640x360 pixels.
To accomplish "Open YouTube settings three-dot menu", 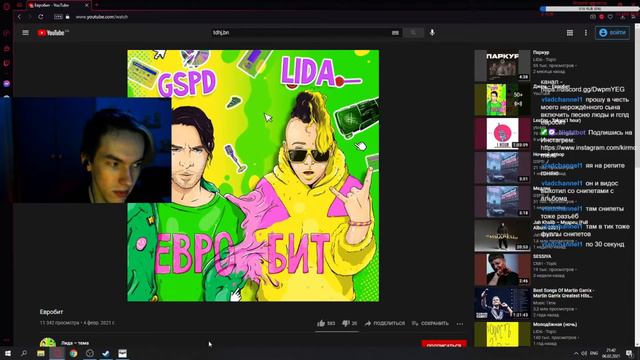I will click(x=586, y=33).
